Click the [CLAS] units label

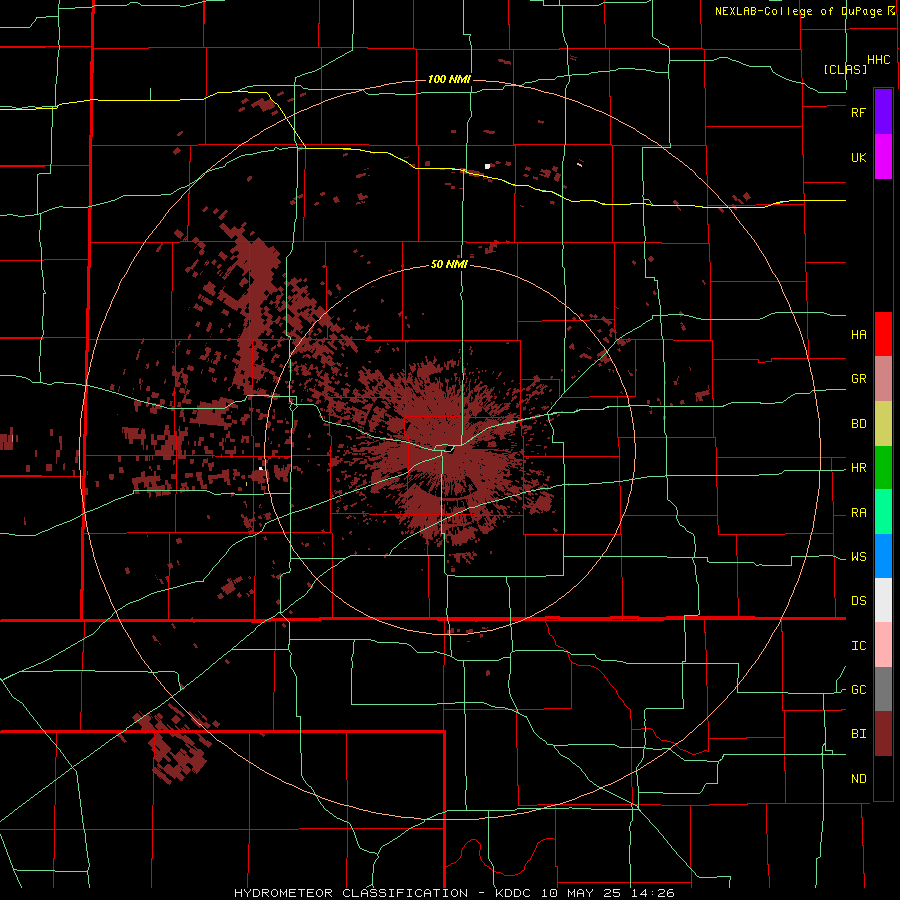[x=845, y=69]
